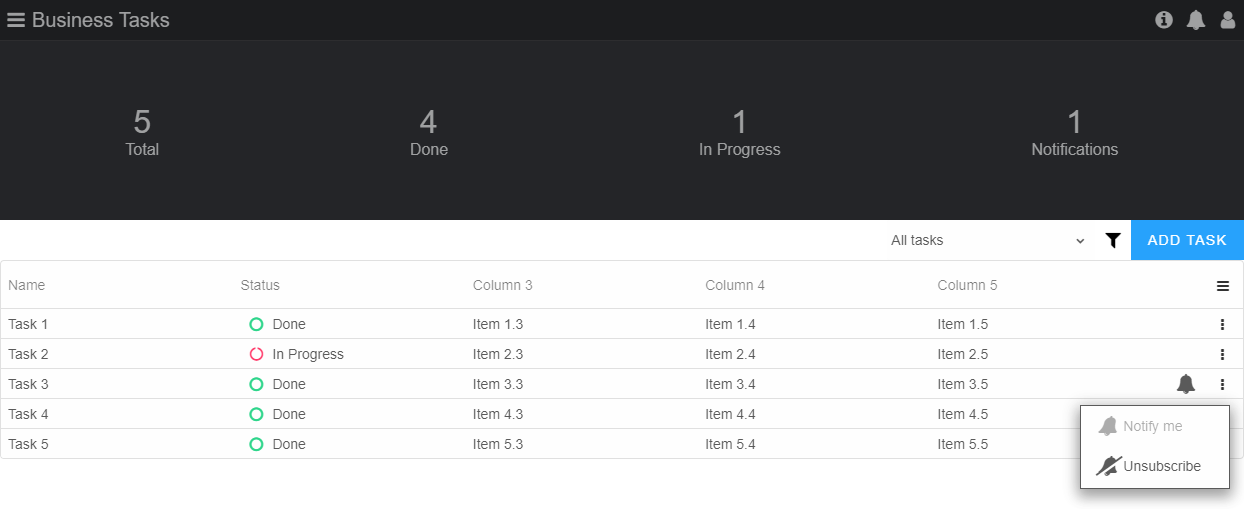Open the three-dot menu for Task 2
Viewport: 1244px width, 509px height.
(1222, 354)
